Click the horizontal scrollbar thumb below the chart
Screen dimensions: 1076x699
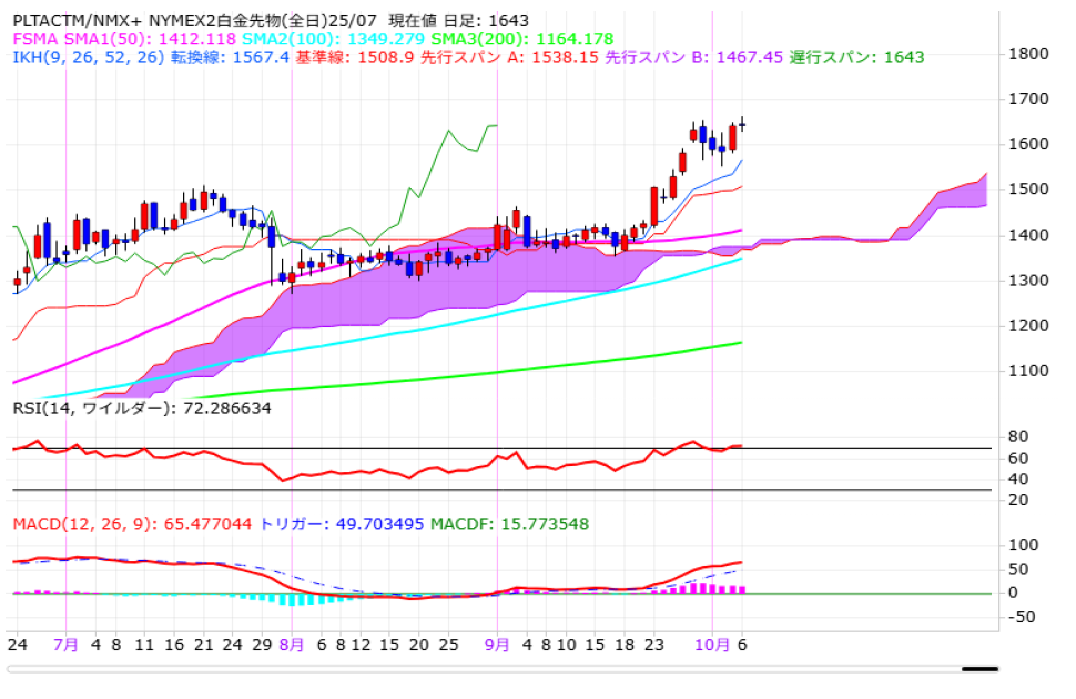[x=979, y=669]
